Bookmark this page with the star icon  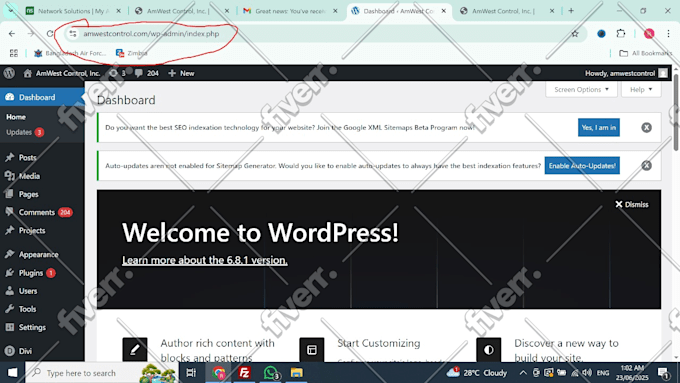point(575,33)
